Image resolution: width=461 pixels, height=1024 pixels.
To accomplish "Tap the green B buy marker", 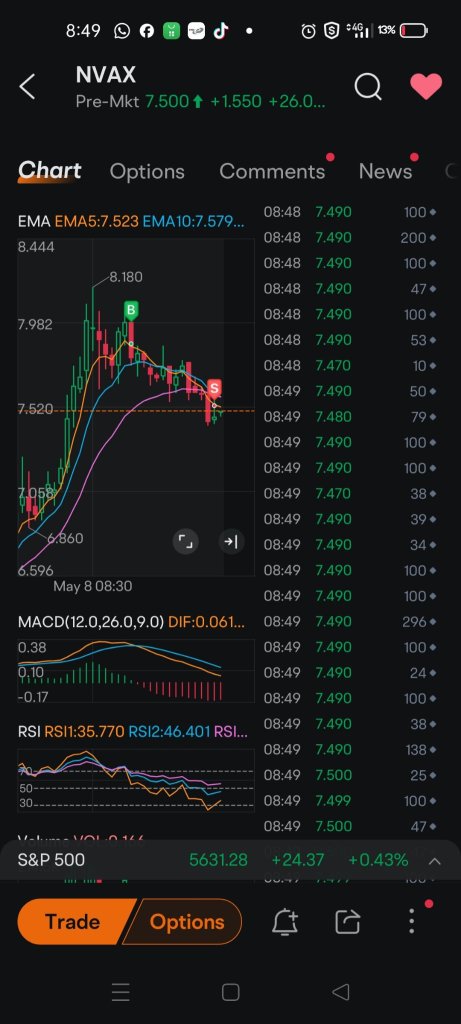I will (x=131, y=310).
